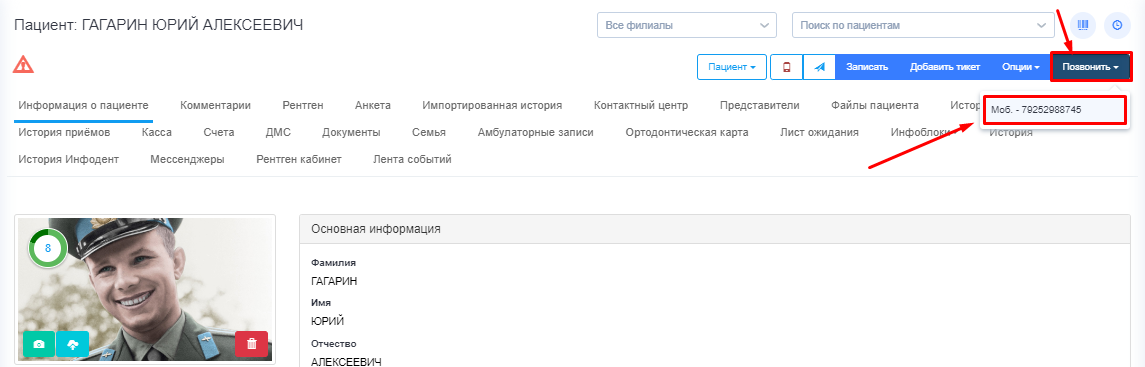
Task: Click the red warning triangle icon
Action: point(23,64)
